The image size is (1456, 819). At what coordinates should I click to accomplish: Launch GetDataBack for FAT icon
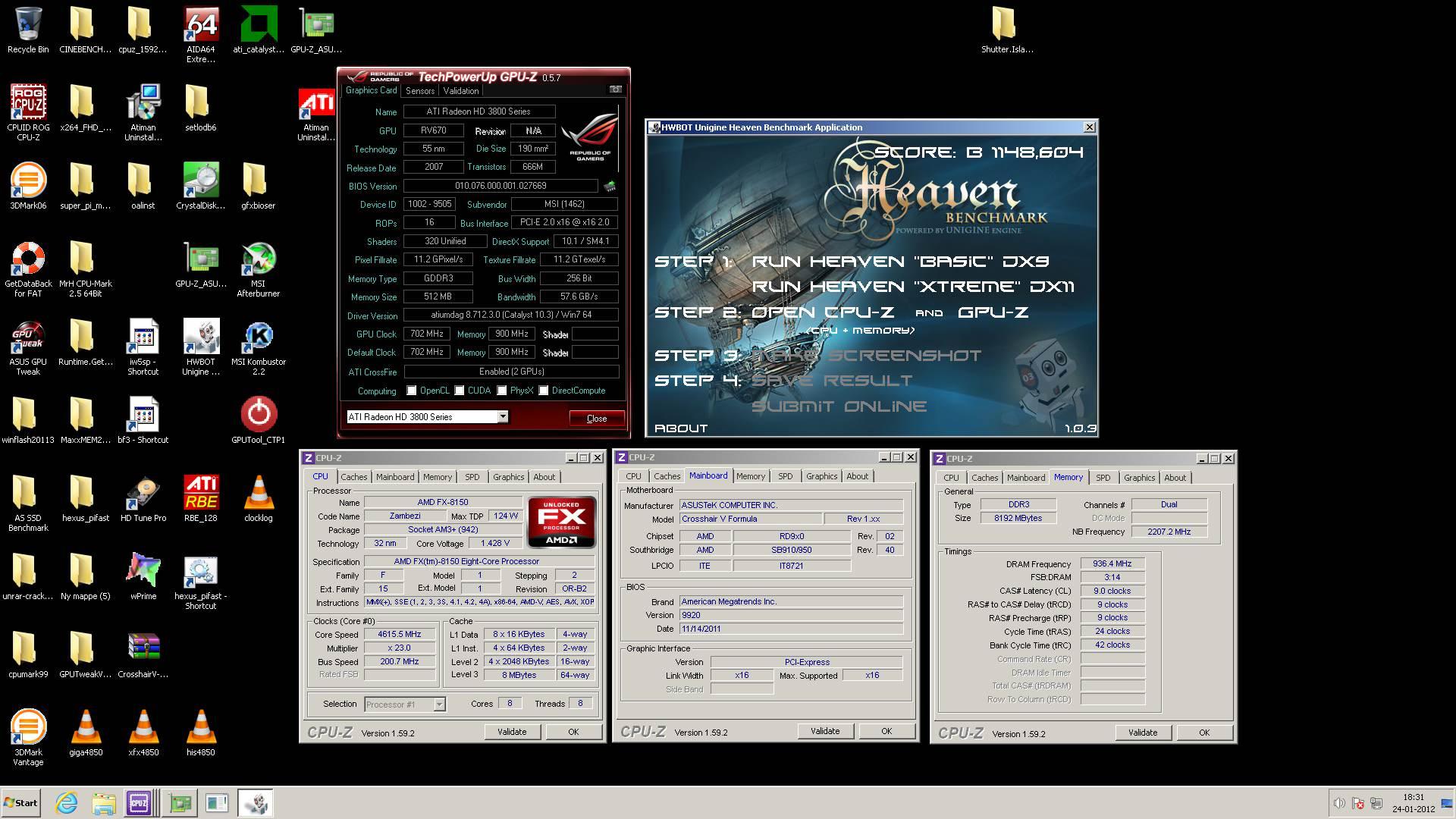[x=28, y=269]
